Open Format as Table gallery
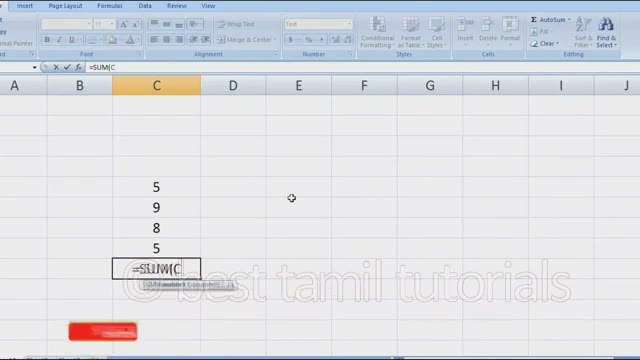 [x=411, y=33]
